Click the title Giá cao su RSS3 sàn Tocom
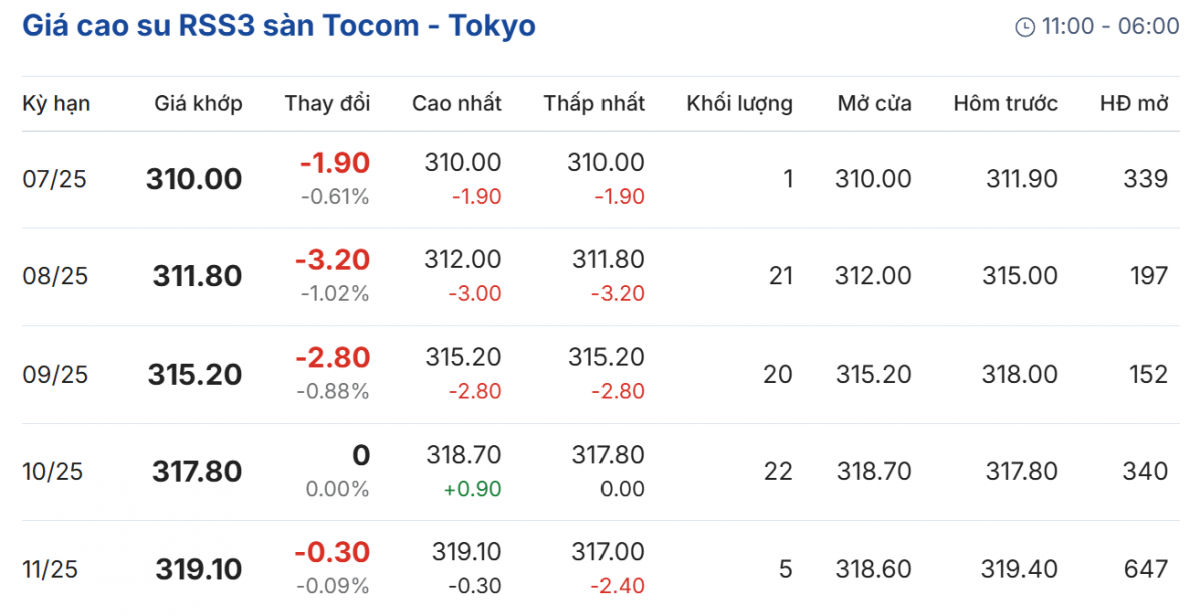1200x616 pixels. coord(278,26)
